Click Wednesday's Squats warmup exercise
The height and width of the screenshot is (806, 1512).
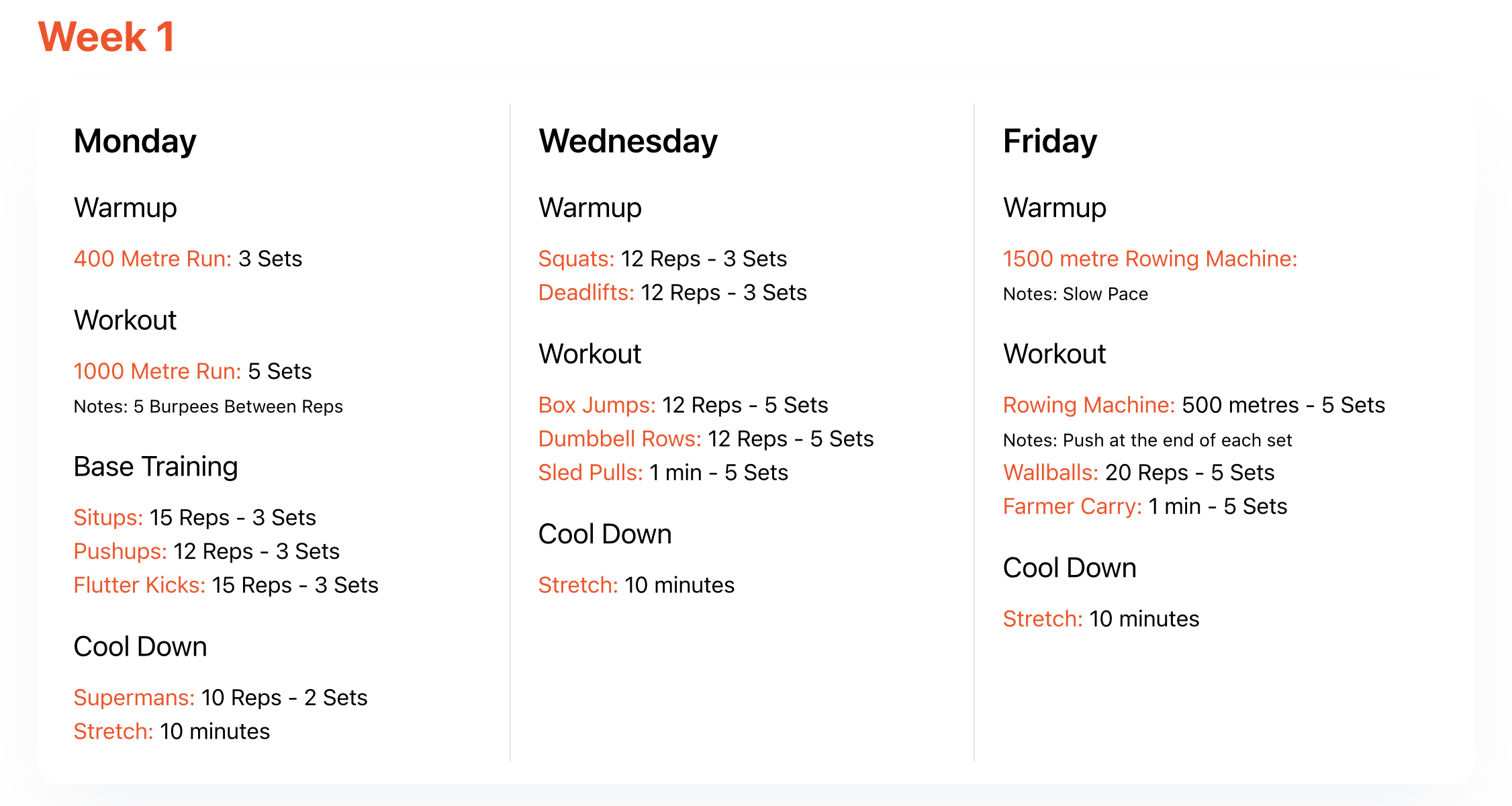pyautogui.click(x=576, y=259)
